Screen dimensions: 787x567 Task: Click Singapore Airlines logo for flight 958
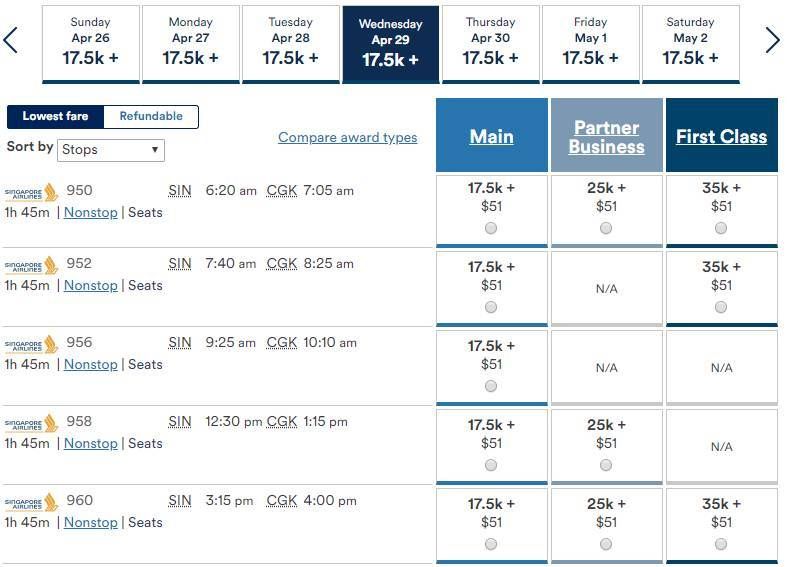[x=31, y=423]
